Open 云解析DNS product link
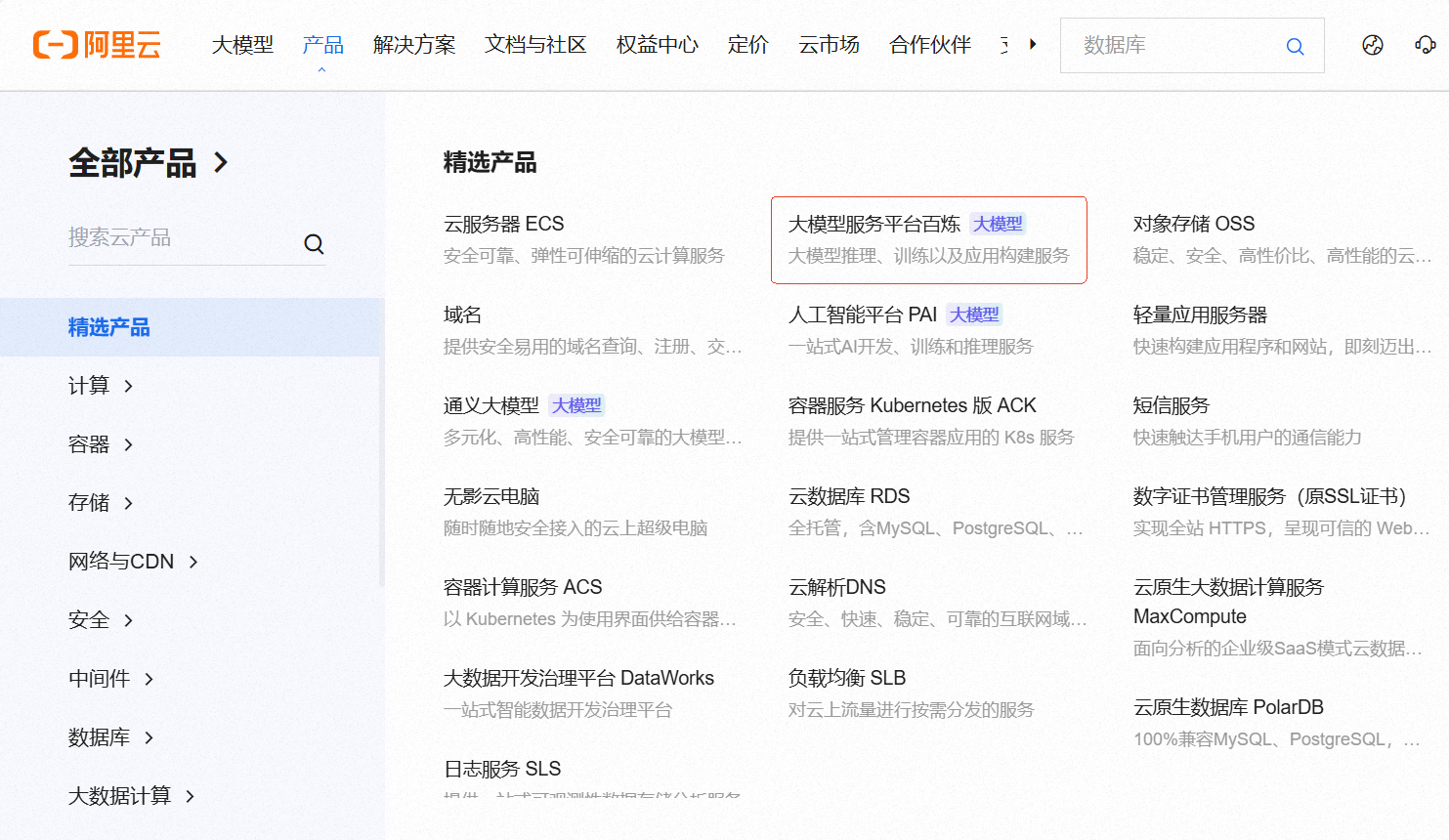 837,587
